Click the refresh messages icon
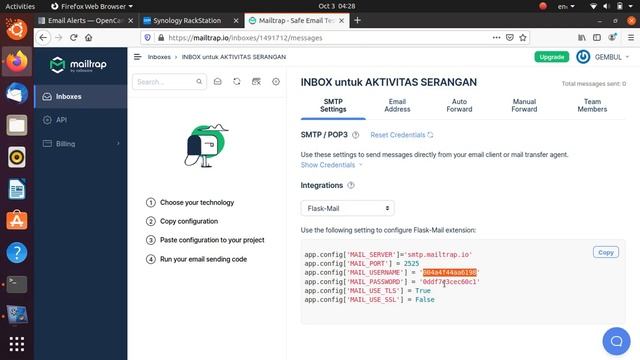This screenshot has width=640, height=360. [x=237, y=82]
